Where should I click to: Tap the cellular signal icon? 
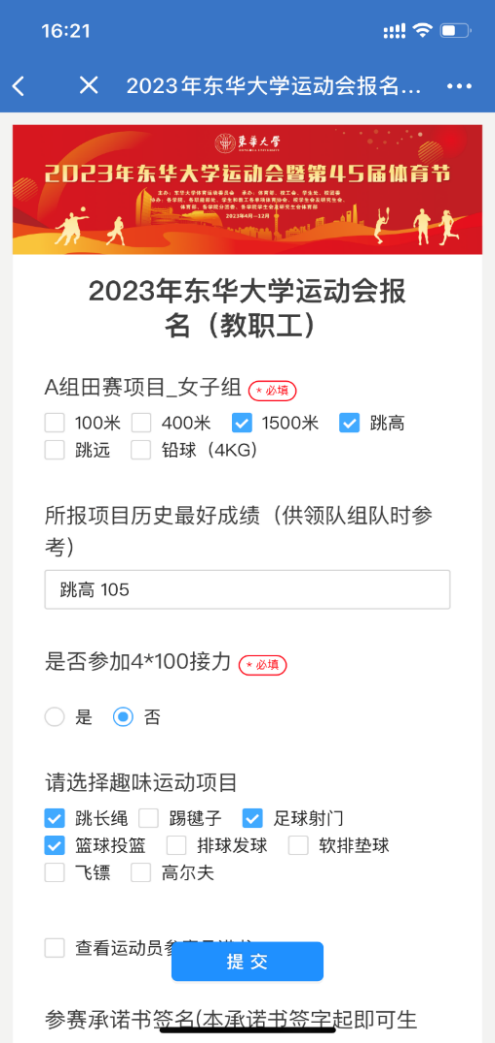coord(395,31)
